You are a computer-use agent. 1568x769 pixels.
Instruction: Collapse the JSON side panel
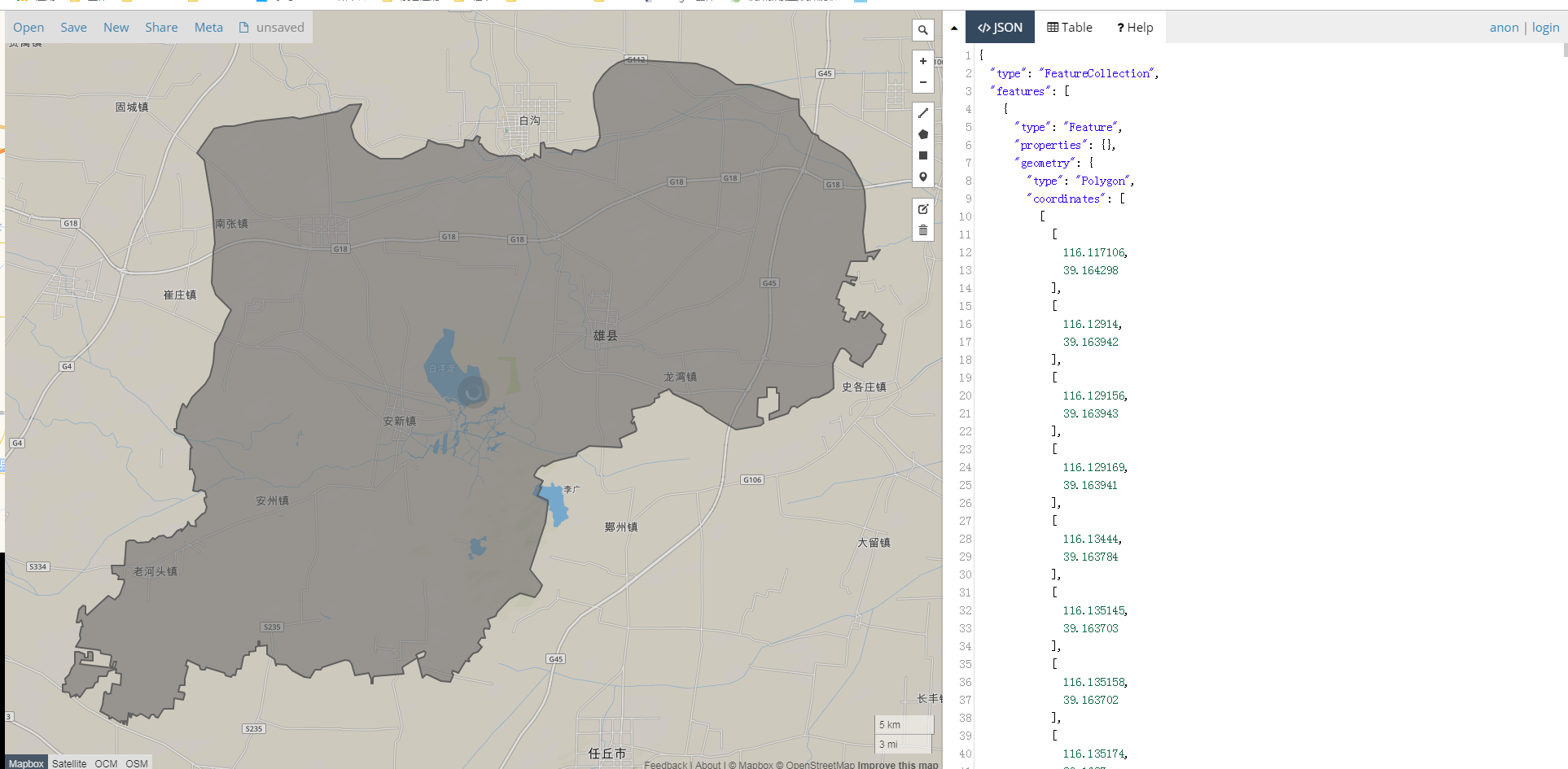953,27
